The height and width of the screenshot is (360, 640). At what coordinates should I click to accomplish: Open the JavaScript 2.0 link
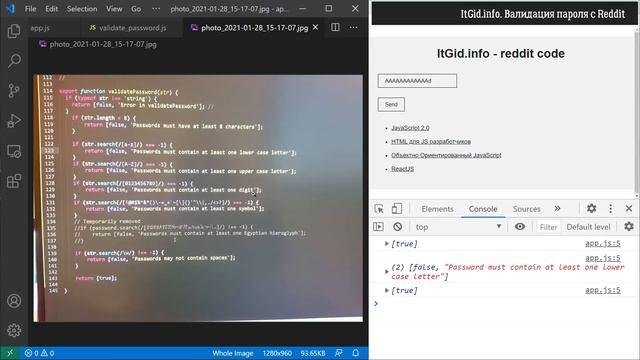pos(410,128)
